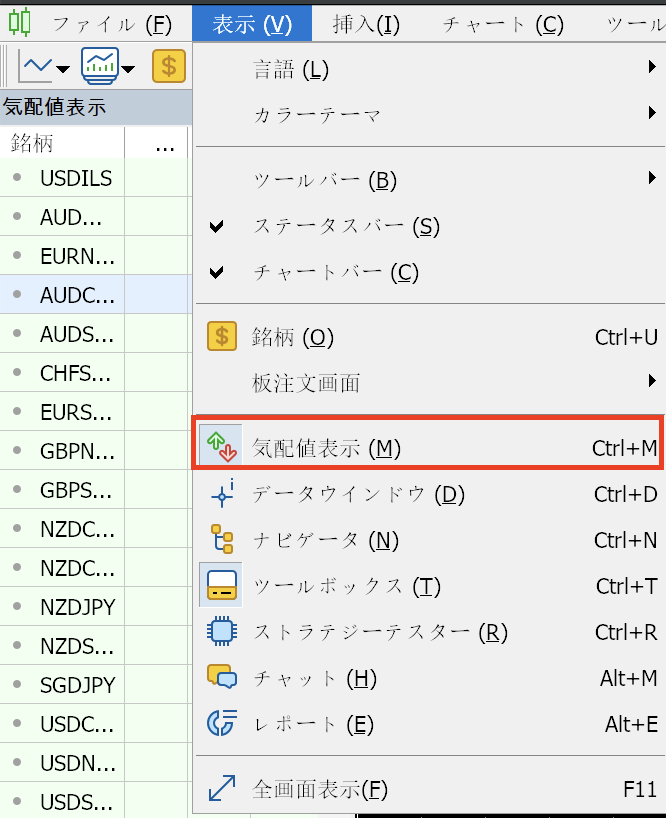This screenshot has width=666, height=818.
Task: Open the 挿入 menu
Action: pos(365,24)
